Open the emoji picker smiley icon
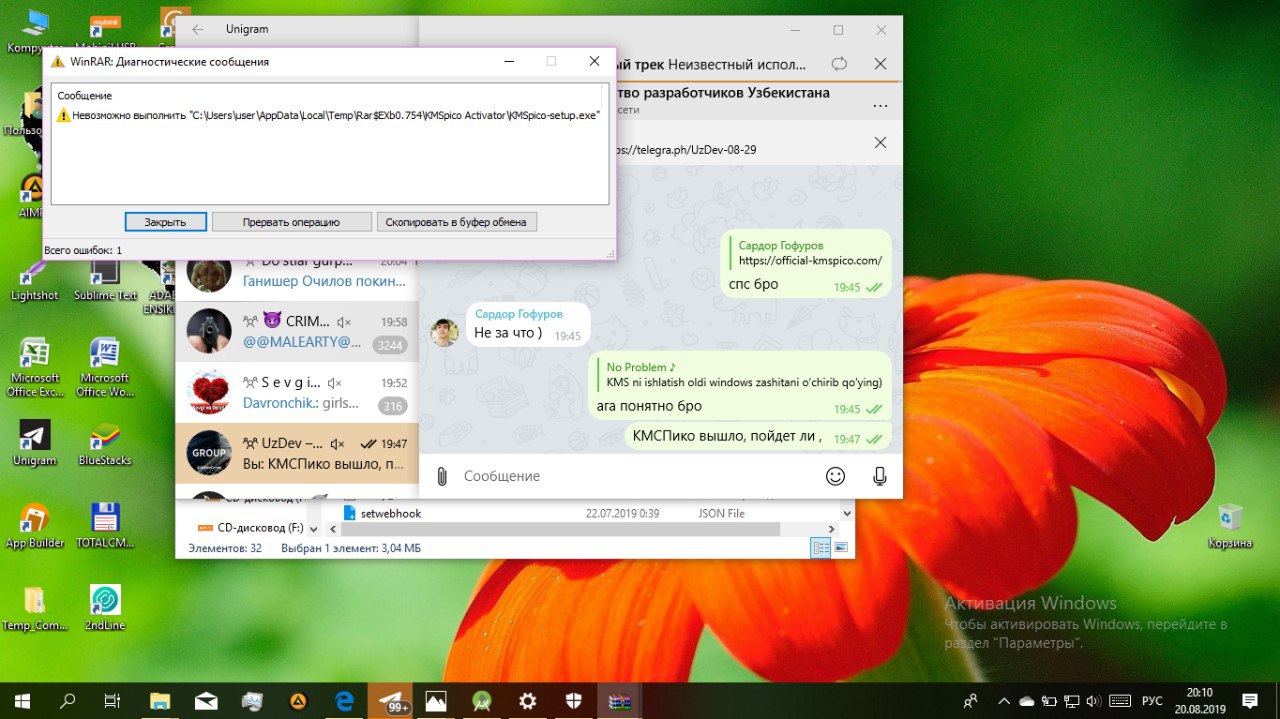The image size is (1280, 719). [x=835, y=476]
